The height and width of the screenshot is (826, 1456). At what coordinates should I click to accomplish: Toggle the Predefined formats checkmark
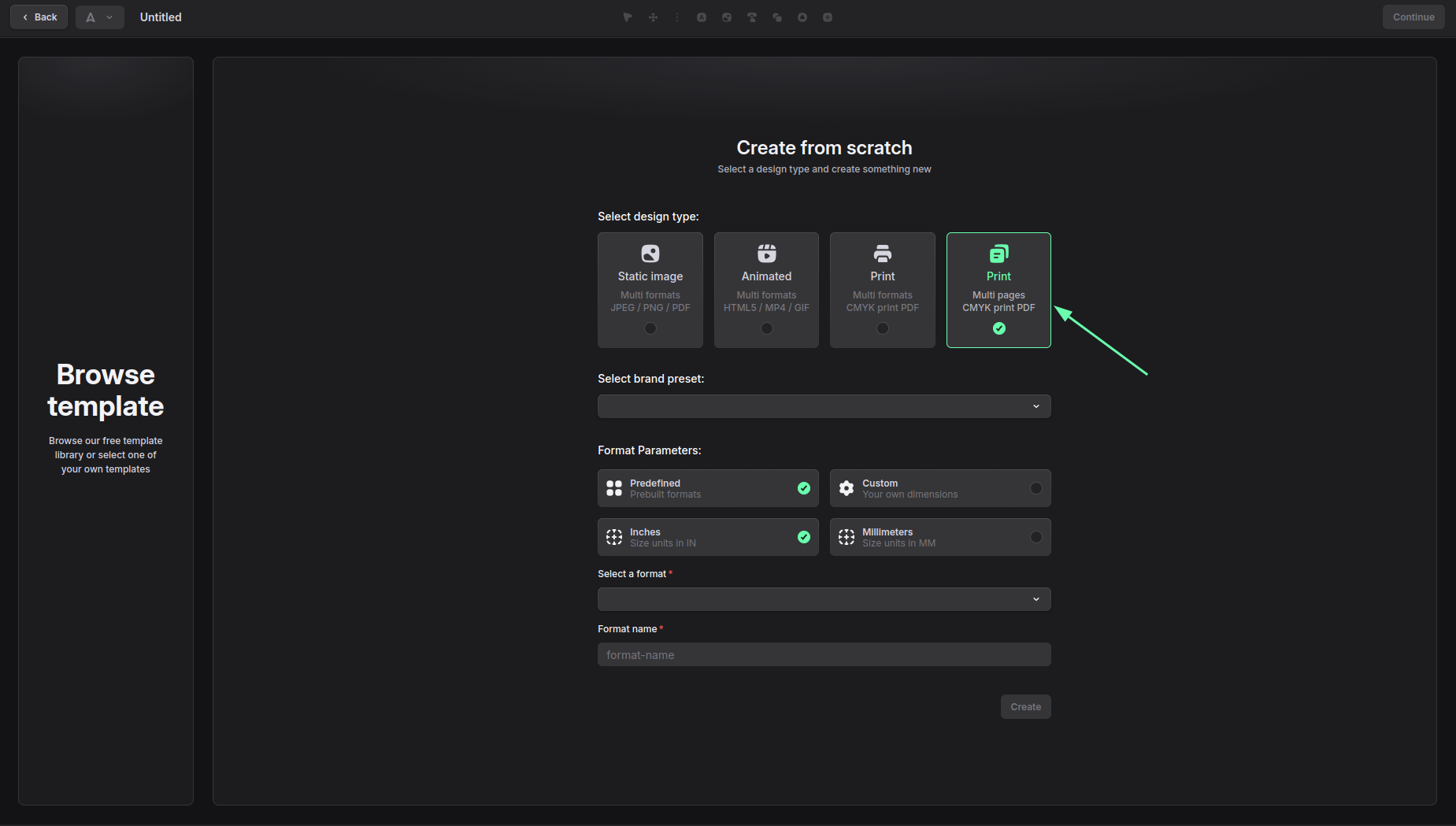click(804, 488)
